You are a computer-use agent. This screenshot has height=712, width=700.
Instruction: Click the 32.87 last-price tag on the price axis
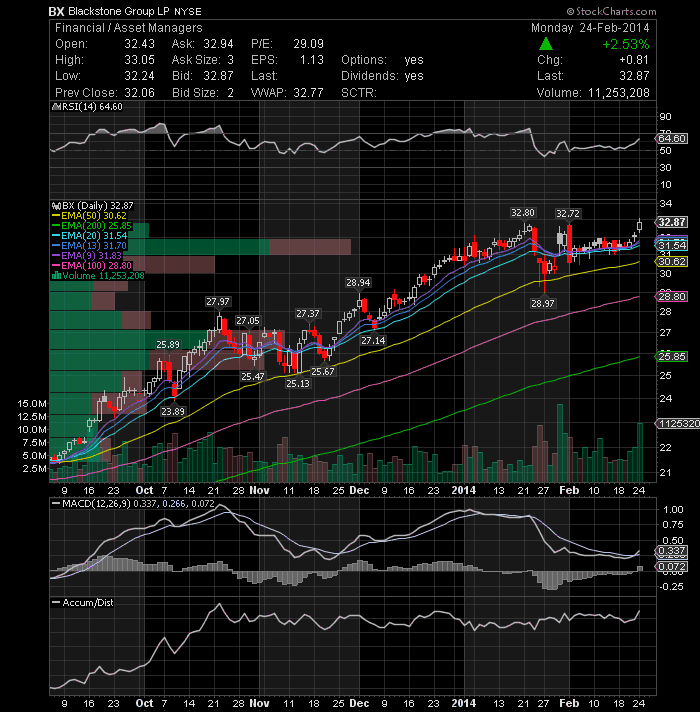click(x=672, y=222)
